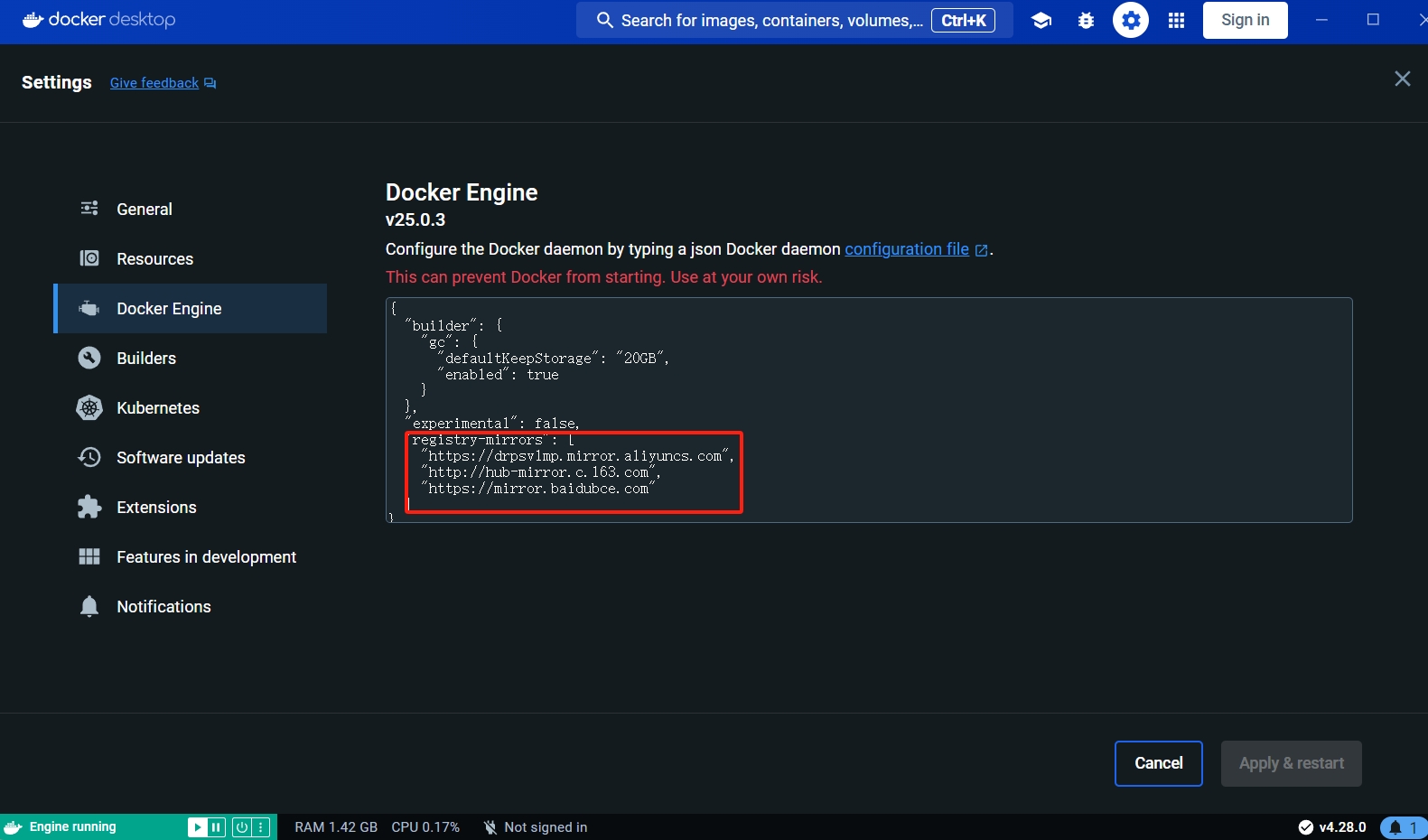Click the Cancel button
This screenshot has height=840, width=1428.
click(x=1158, y=763)
